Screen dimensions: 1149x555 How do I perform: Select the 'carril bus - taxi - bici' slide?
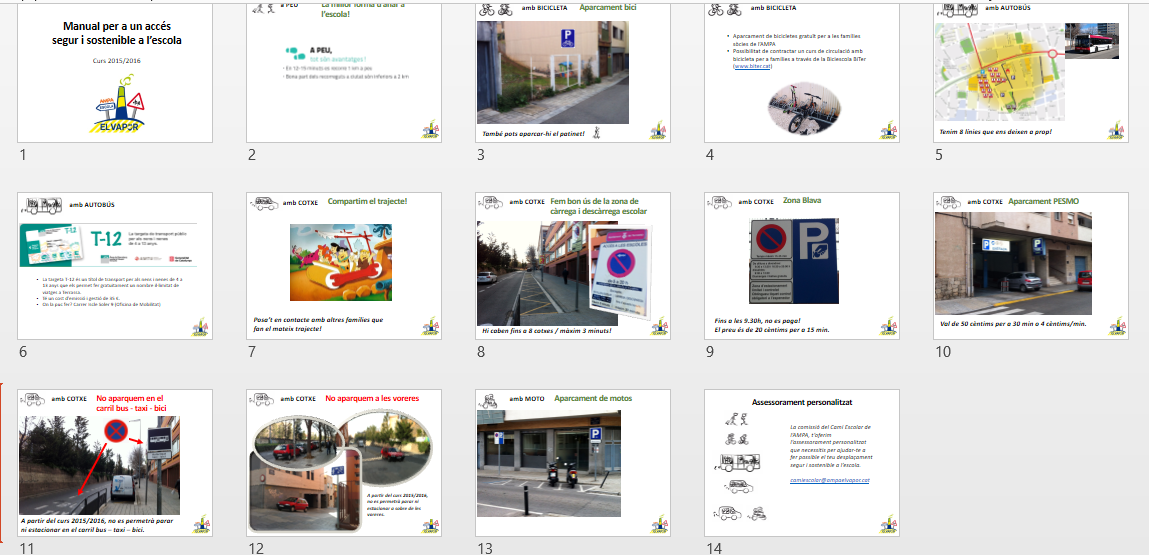click(x=116, y=462)
